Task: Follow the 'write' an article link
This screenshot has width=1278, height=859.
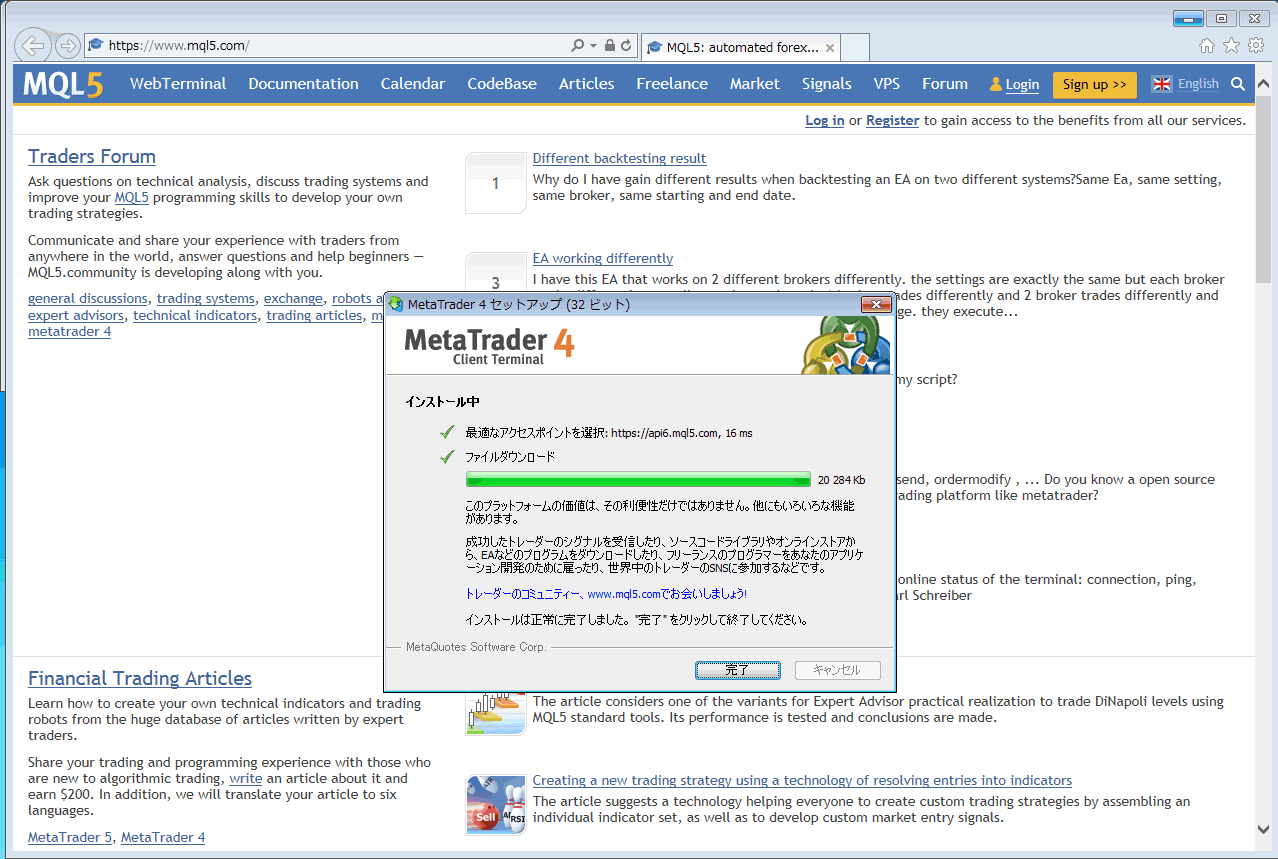Action: tap(246, 778)
